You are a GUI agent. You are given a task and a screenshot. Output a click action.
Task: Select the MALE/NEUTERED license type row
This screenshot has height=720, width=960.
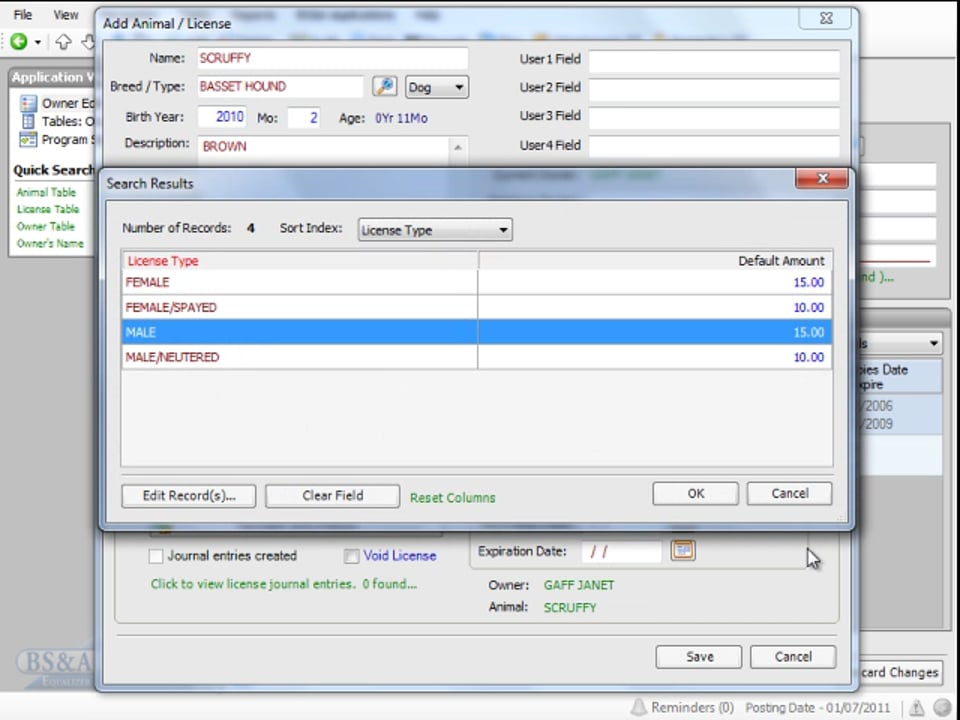pyautogui.click(x=476, y=357)
